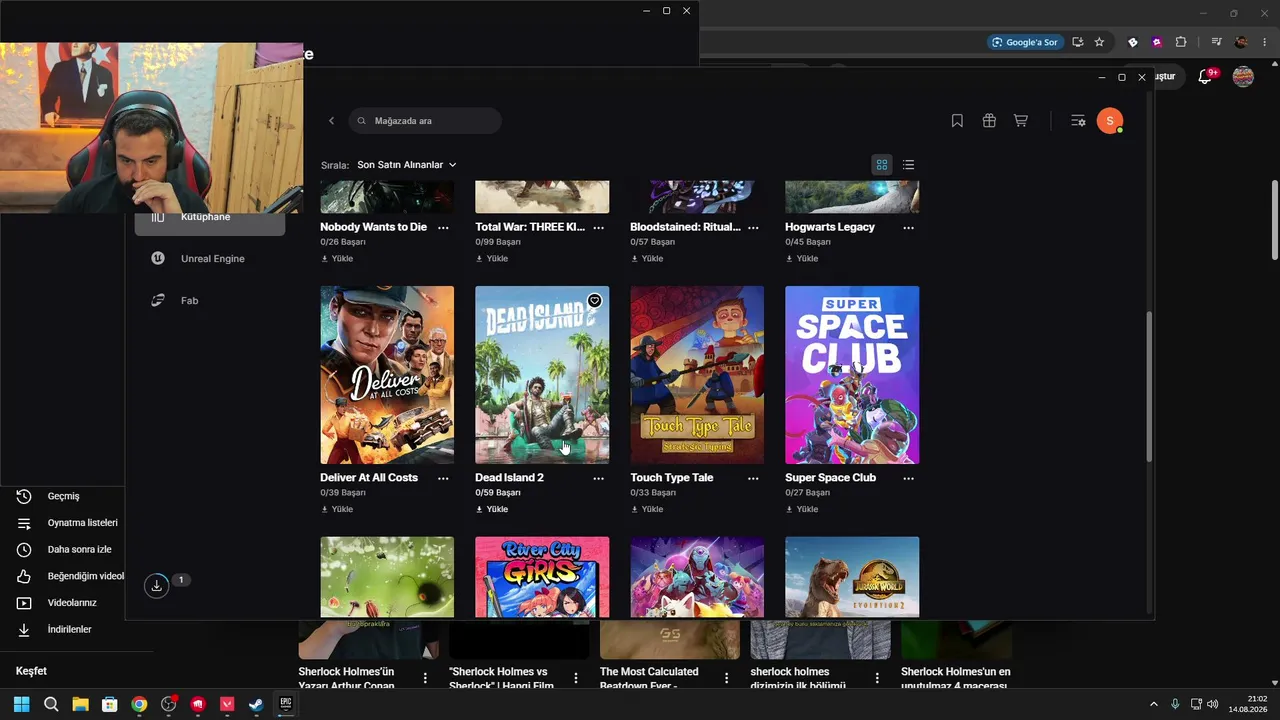Install Super Space Club via Yükle
Image resolution: width=1280 pixels, height=720 pixels.
(802, 510)
